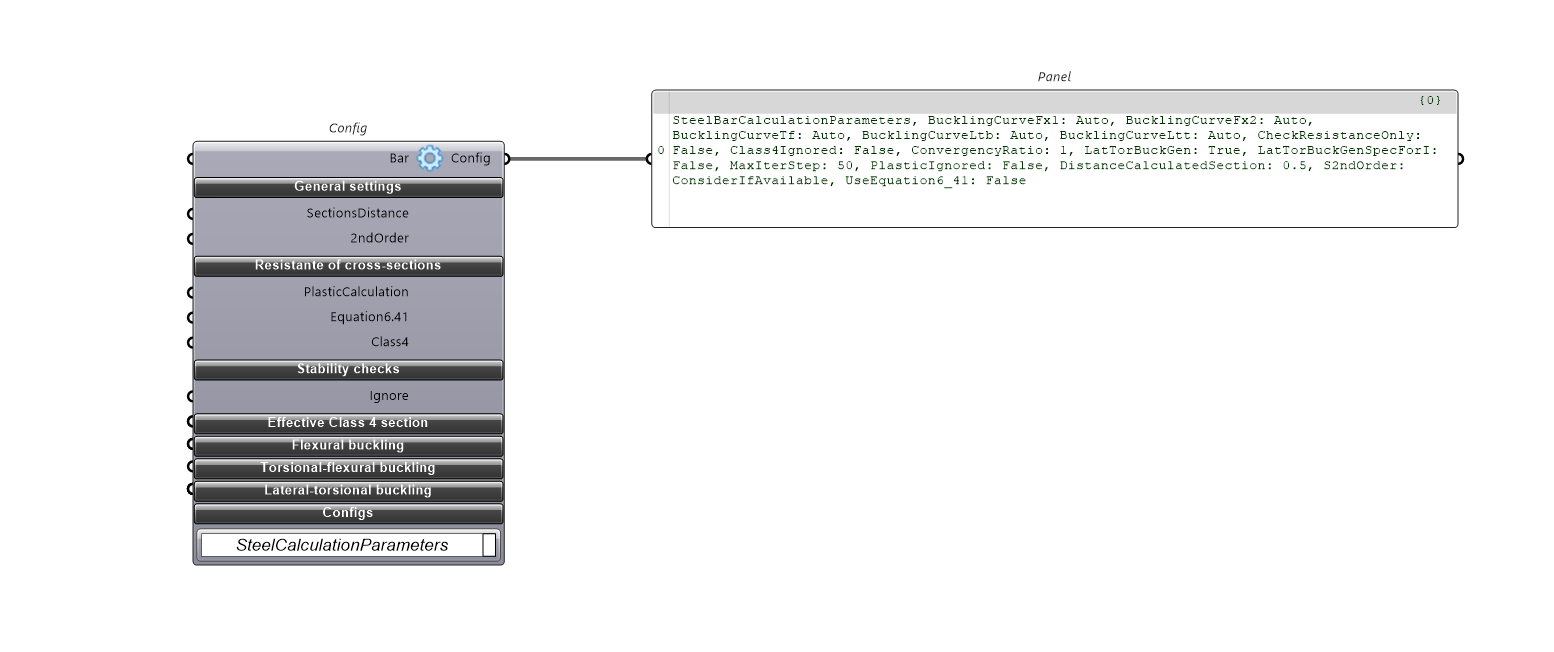The height and width of the screenshot is (652, 1554).
Task: Click the Bar input label
Action: [399, 158]
